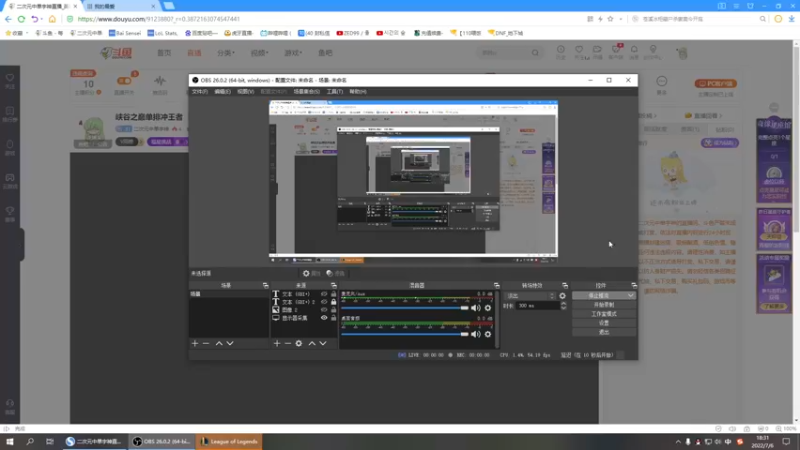
Task: Pop out the 混音器 dock panel
Action: tap(496, 286)
